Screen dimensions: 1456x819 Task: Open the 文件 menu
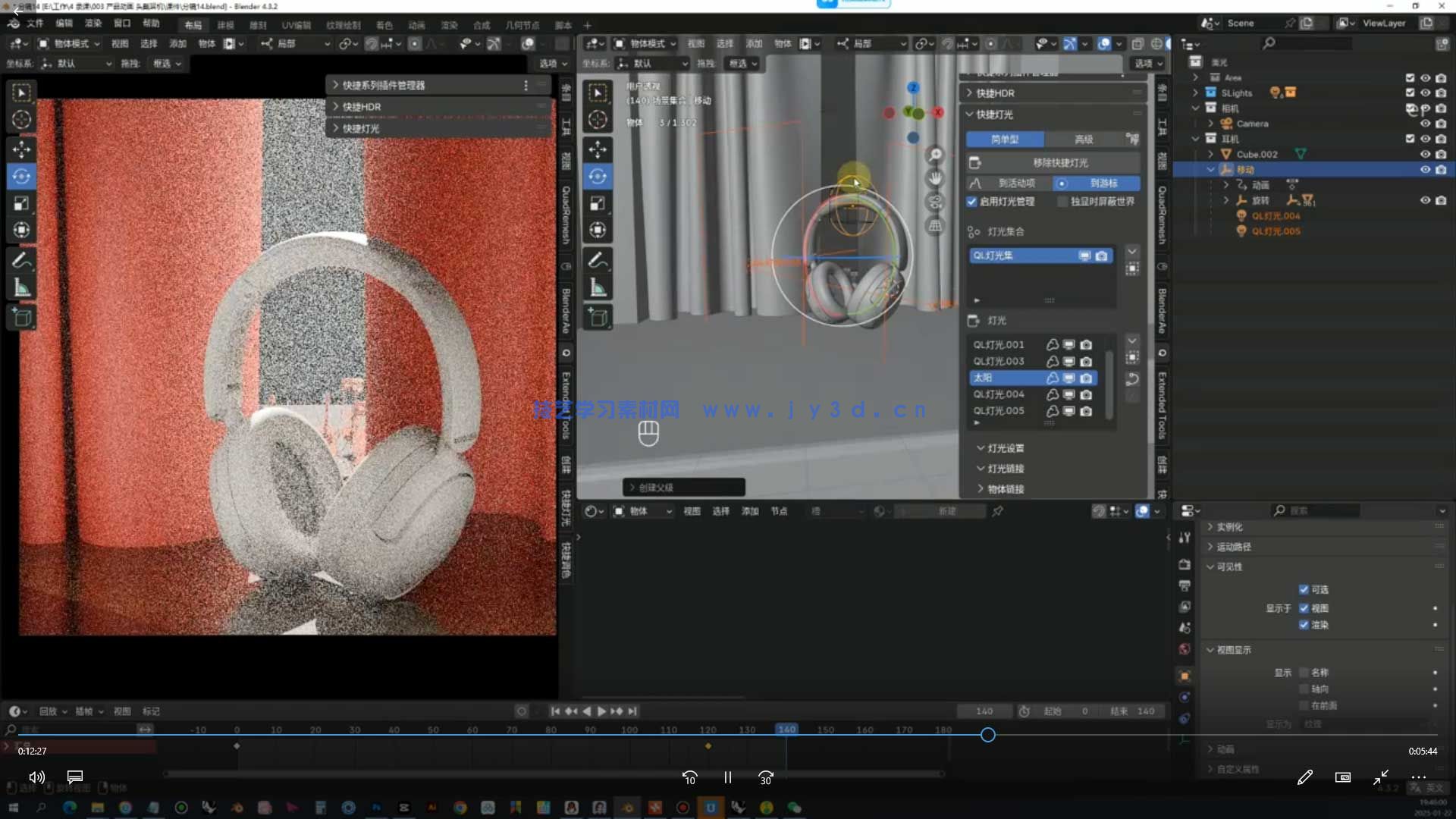click(x=35, y=24)
